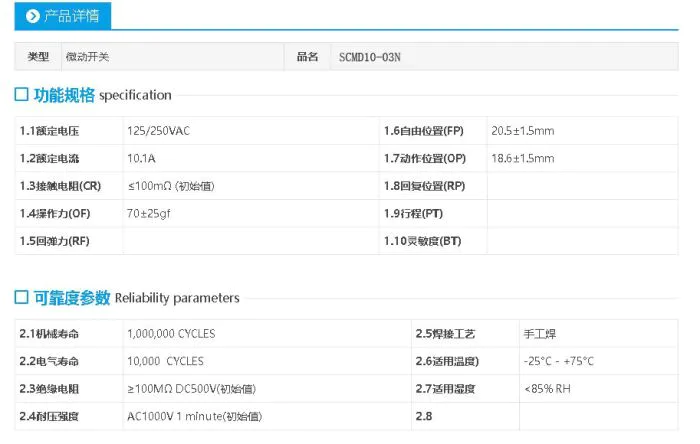Screen dimensions: 700x444
Task: Select the -25°C - +75°C temperature value
Action: point(558,361)
